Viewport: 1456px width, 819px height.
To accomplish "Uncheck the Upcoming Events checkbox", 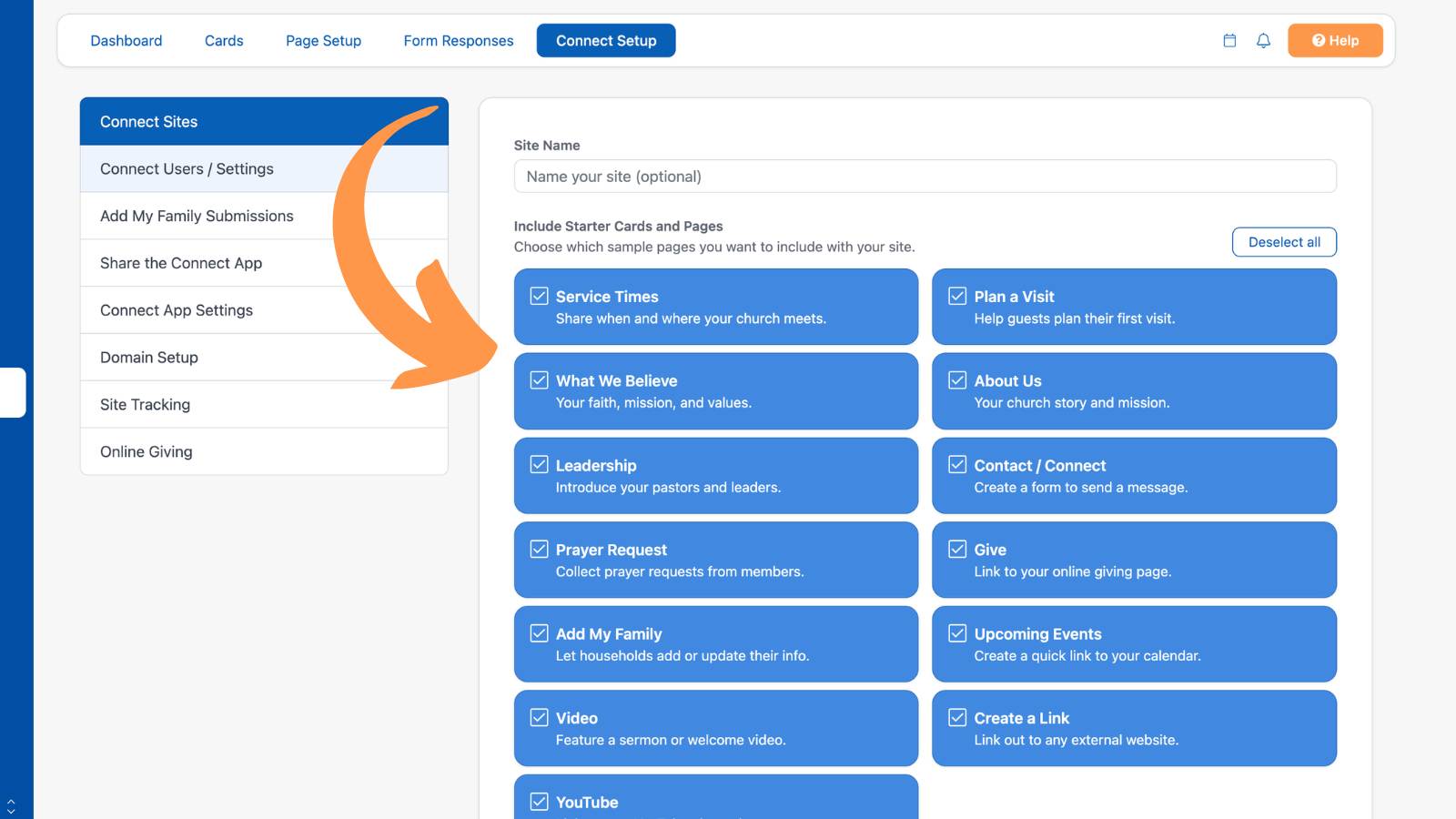I will coord(957,633).
